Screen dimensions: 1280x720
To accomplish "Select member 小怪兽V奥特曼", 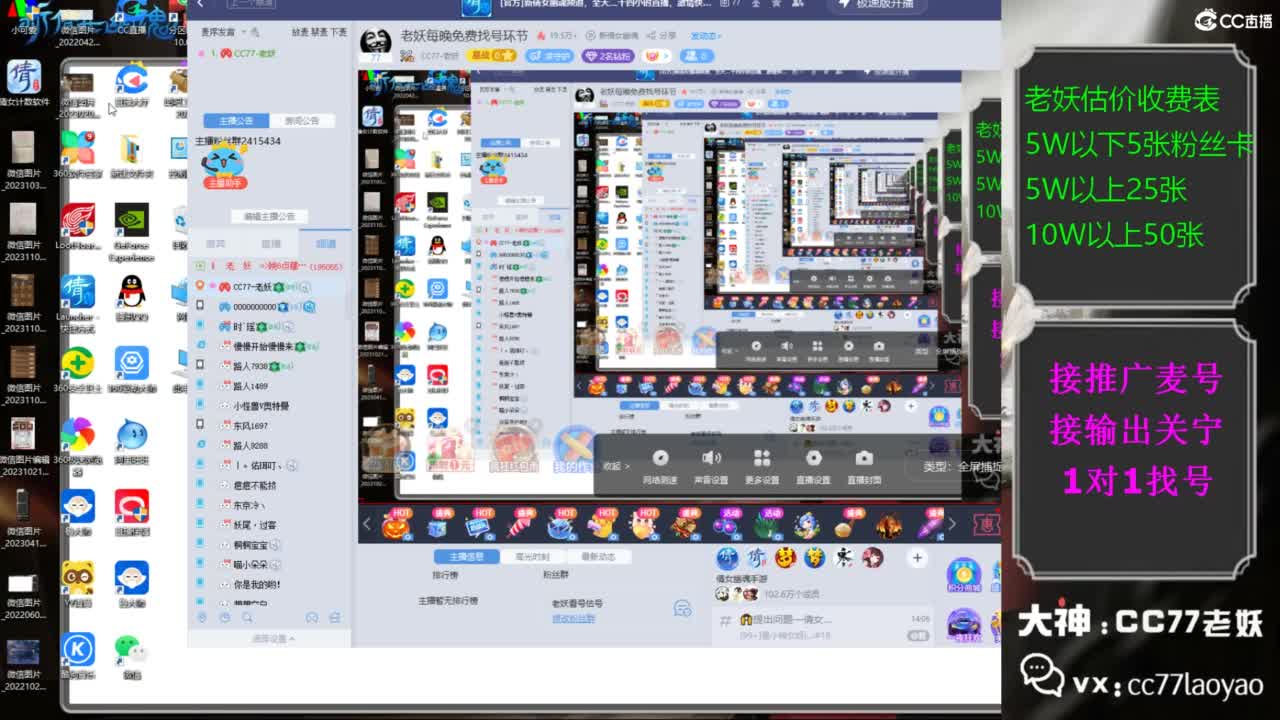I will point(270,406).
